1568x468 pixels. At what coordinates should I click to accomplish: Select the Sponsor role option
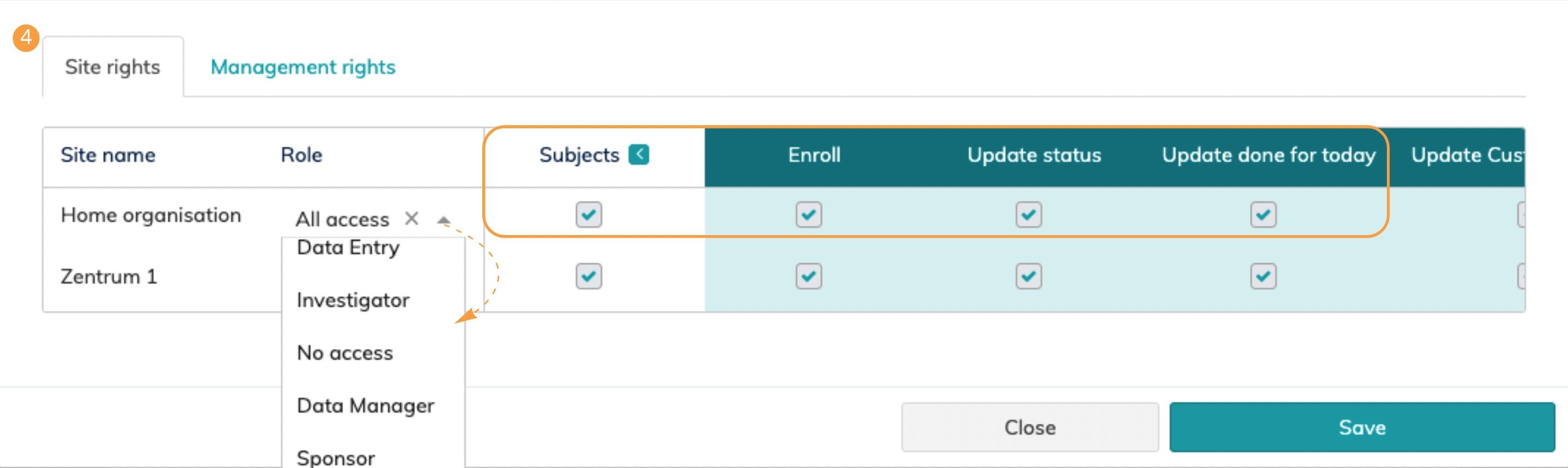pyautogui.click(x=336, y=457)
